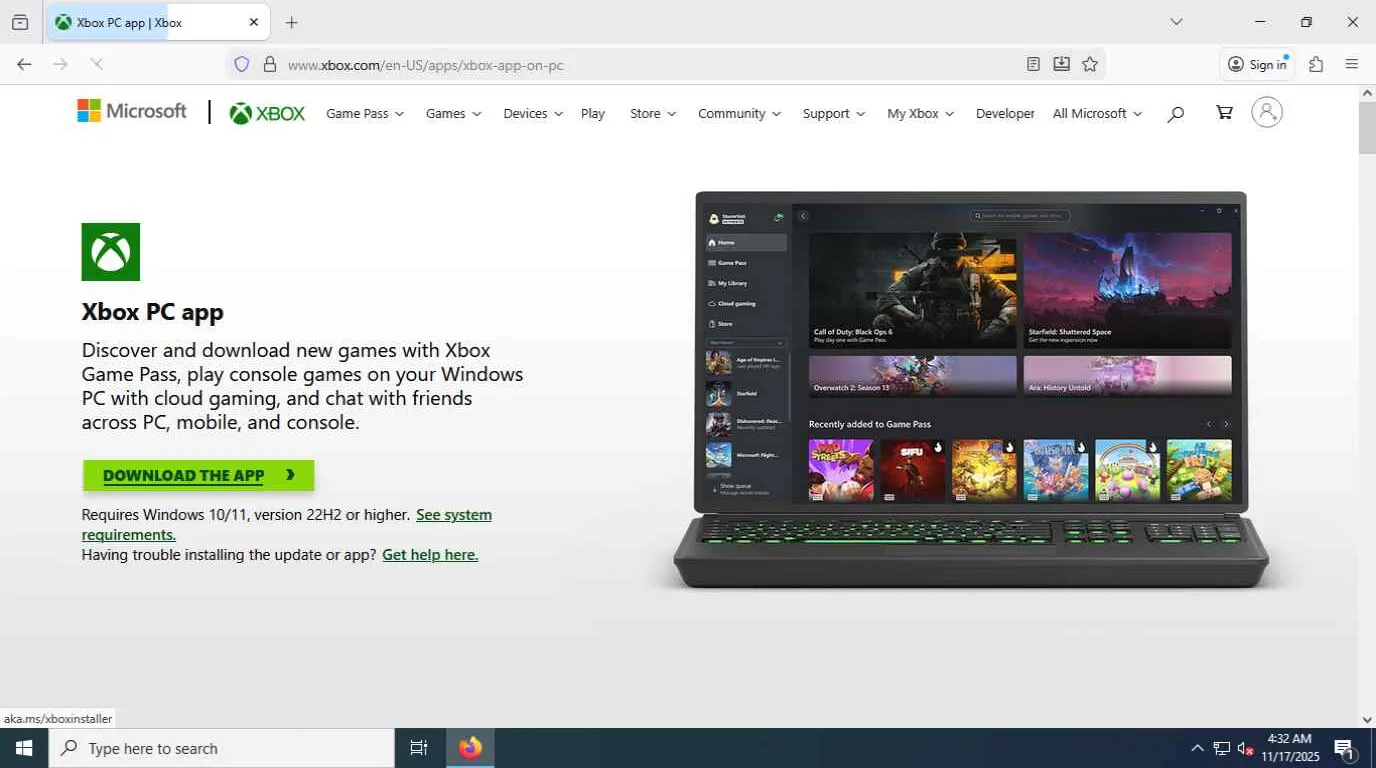
Task: Open the See system requirements link
Action: click(287, 524)
